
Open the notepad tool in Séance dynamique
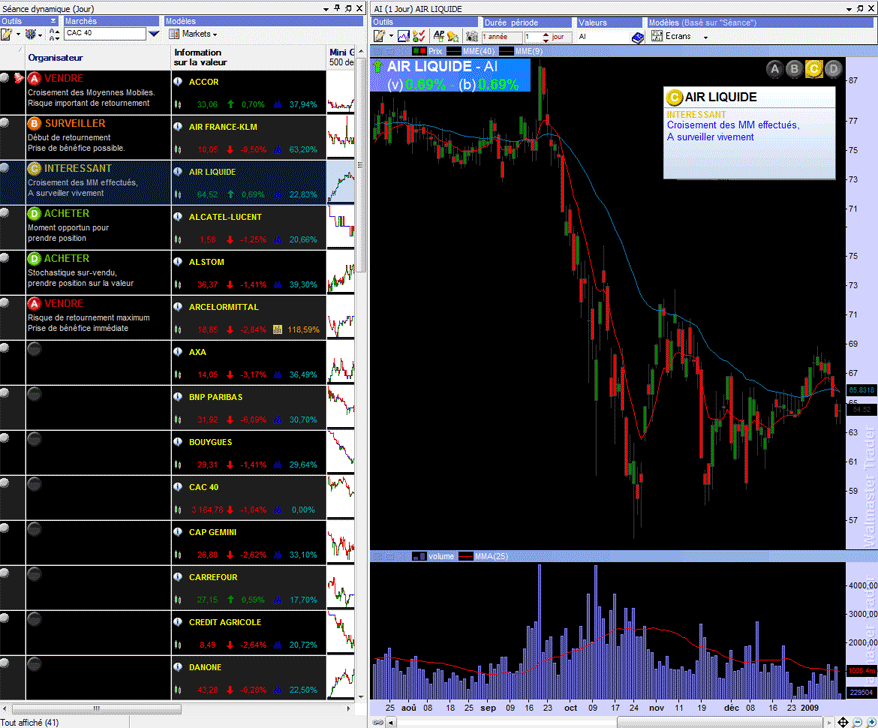coord(7,34)
